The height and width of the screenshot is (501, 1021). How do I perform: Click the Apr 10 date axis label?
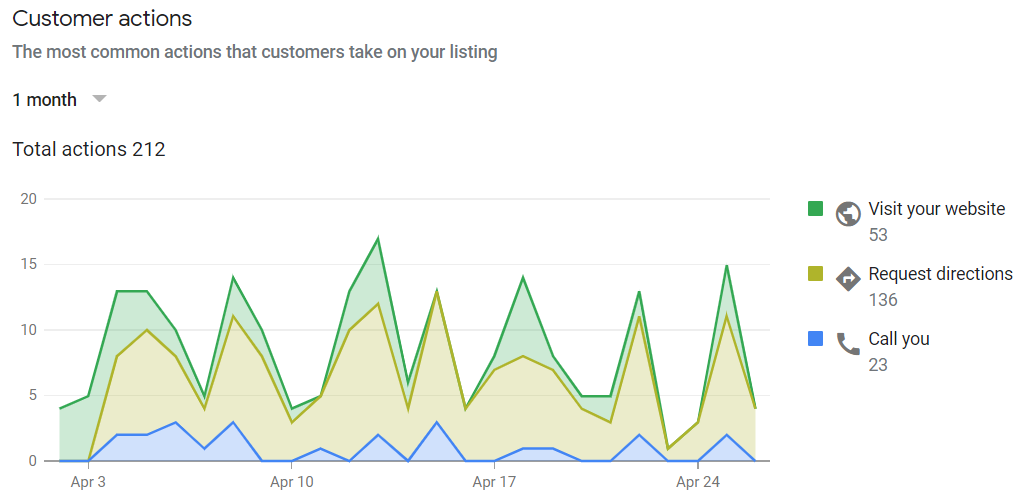pos(291,482)
